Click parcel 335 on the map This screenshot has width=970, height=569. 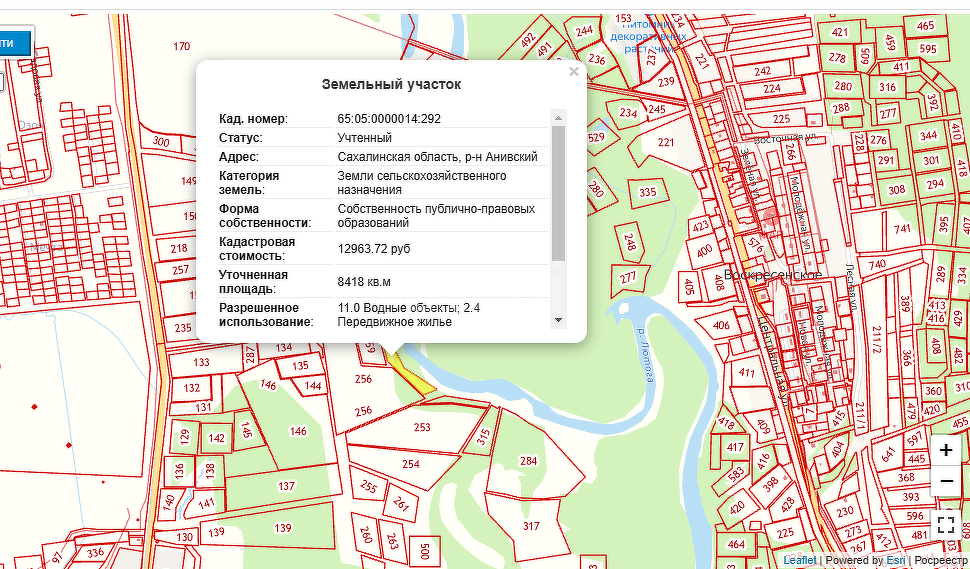click(648, 192)
